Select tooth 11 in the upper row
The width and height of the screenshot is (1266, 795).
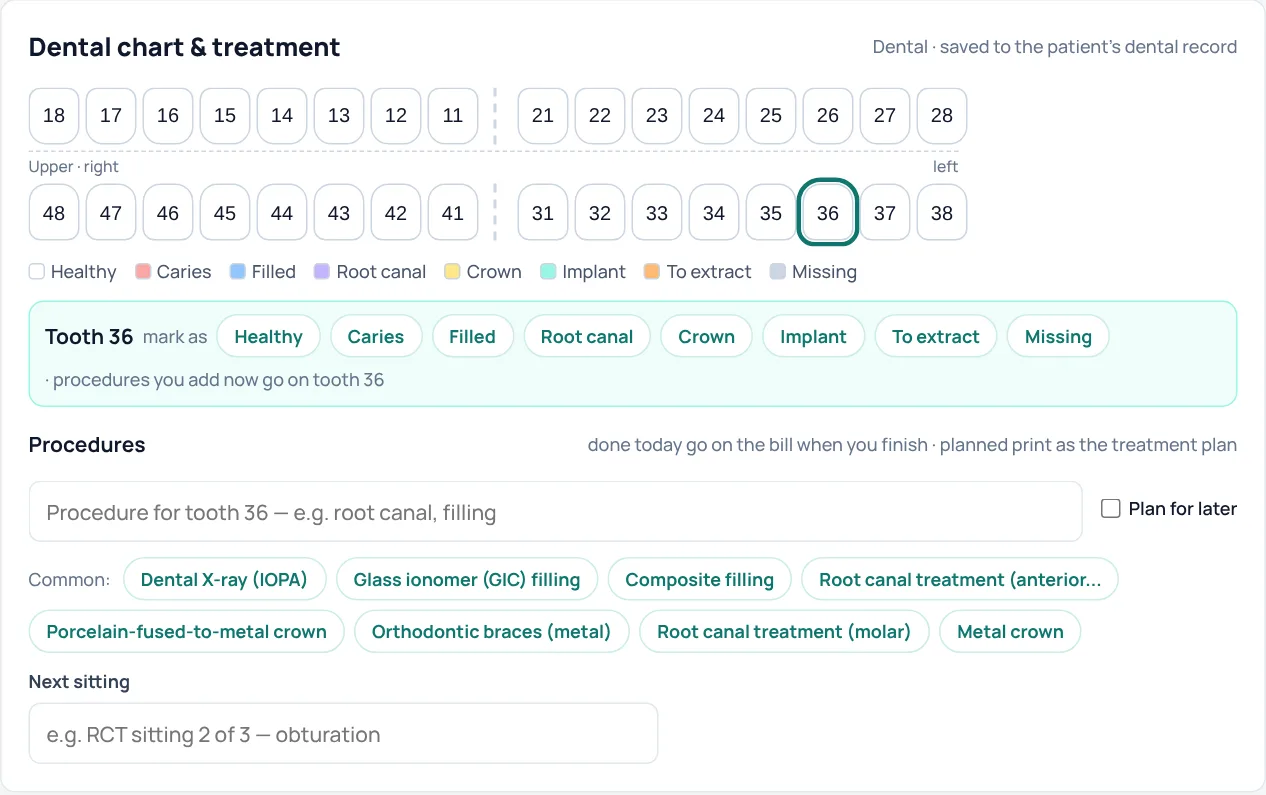453,115
